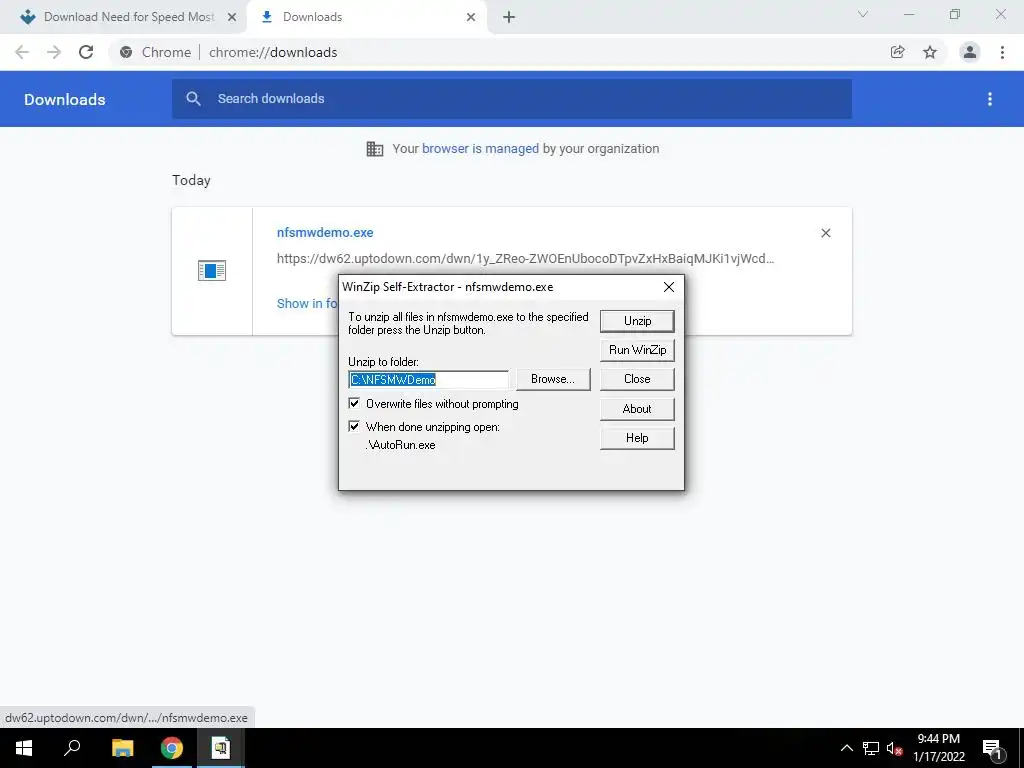Click Run WinZip button
Image resolution: width=1024 pixels, height=768 pixels.
coord(637,350)
